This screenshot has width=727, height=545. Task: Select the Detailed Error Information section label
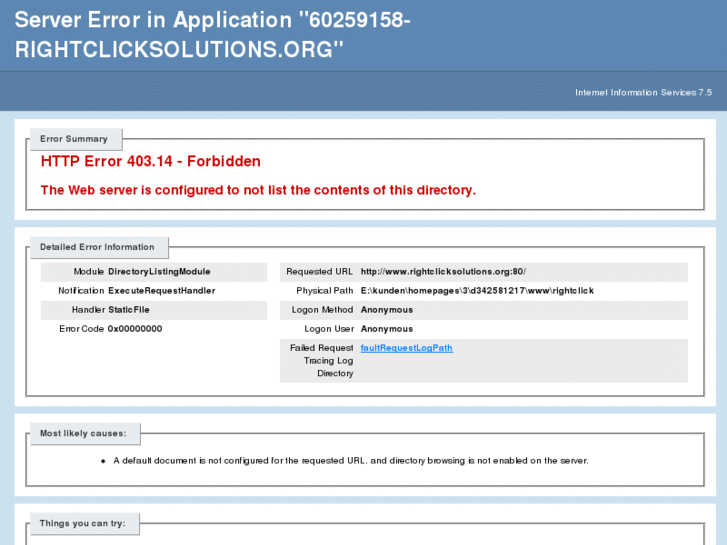(97, 247)
